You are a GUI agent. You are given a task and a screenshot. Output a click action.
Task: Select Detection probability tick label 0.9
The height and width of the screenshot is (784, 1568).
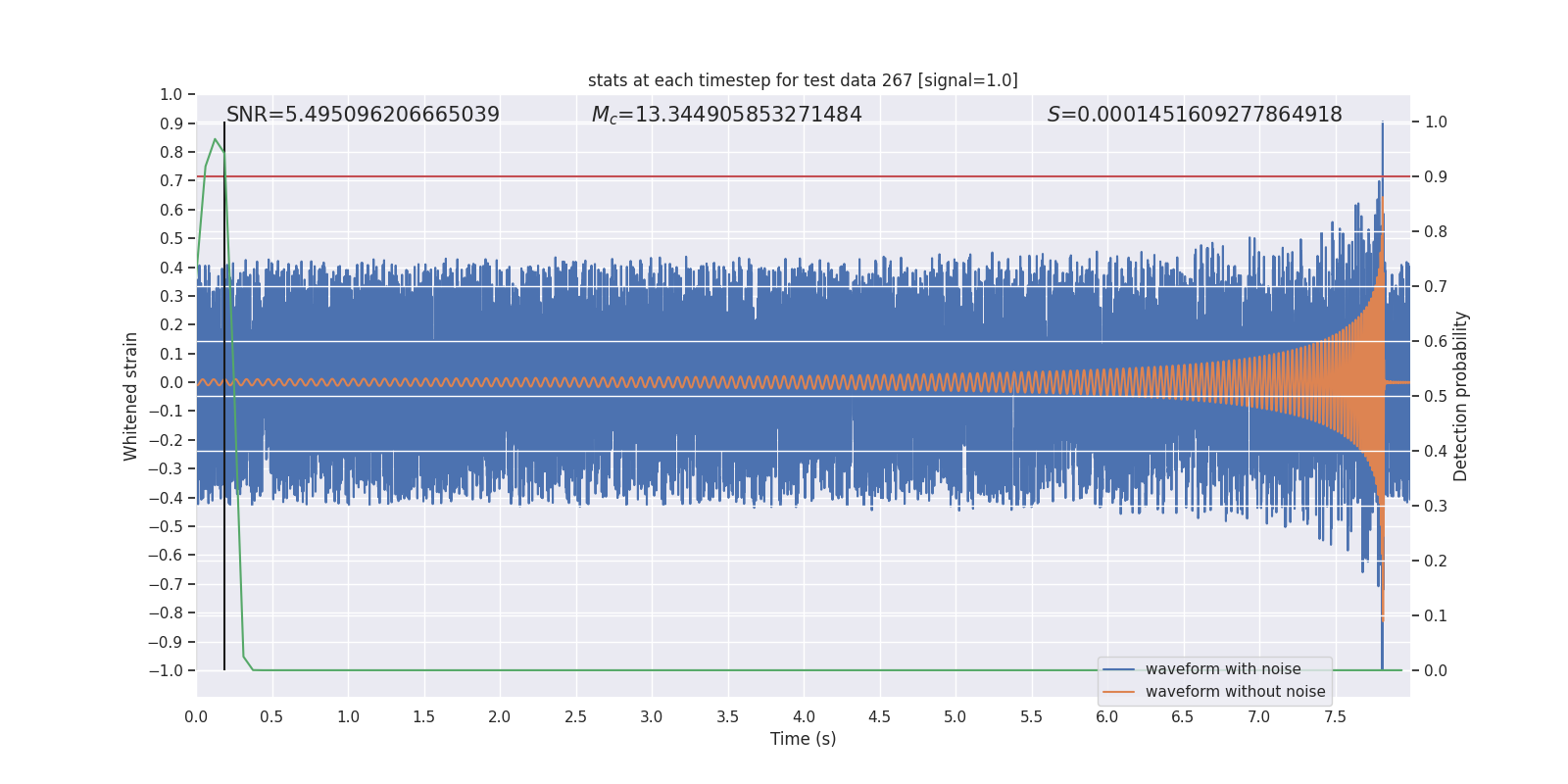click(x=1436, y=176)
